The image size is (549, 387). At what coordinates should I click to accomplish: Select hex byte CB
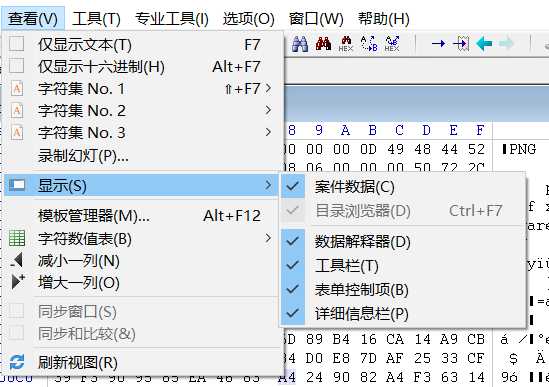pyautogui.click(x=476, y=339)
